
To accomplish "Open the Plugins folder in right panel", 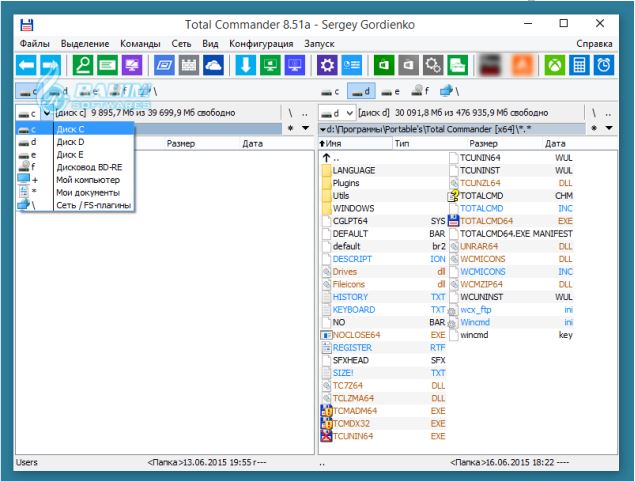I will pyautogui.click(x=347, y=183).
